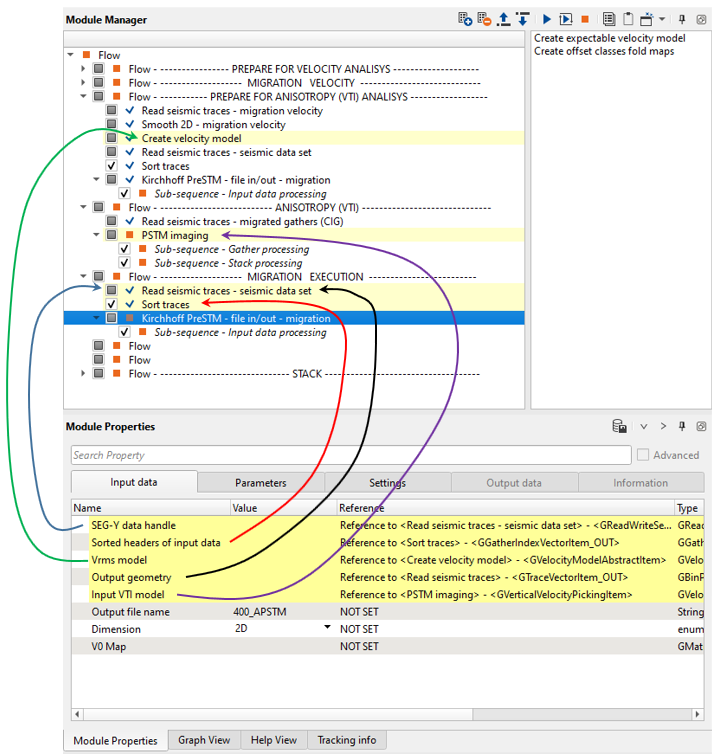
Task: Stop execution with the orange square icon
Action: (585, 19)
